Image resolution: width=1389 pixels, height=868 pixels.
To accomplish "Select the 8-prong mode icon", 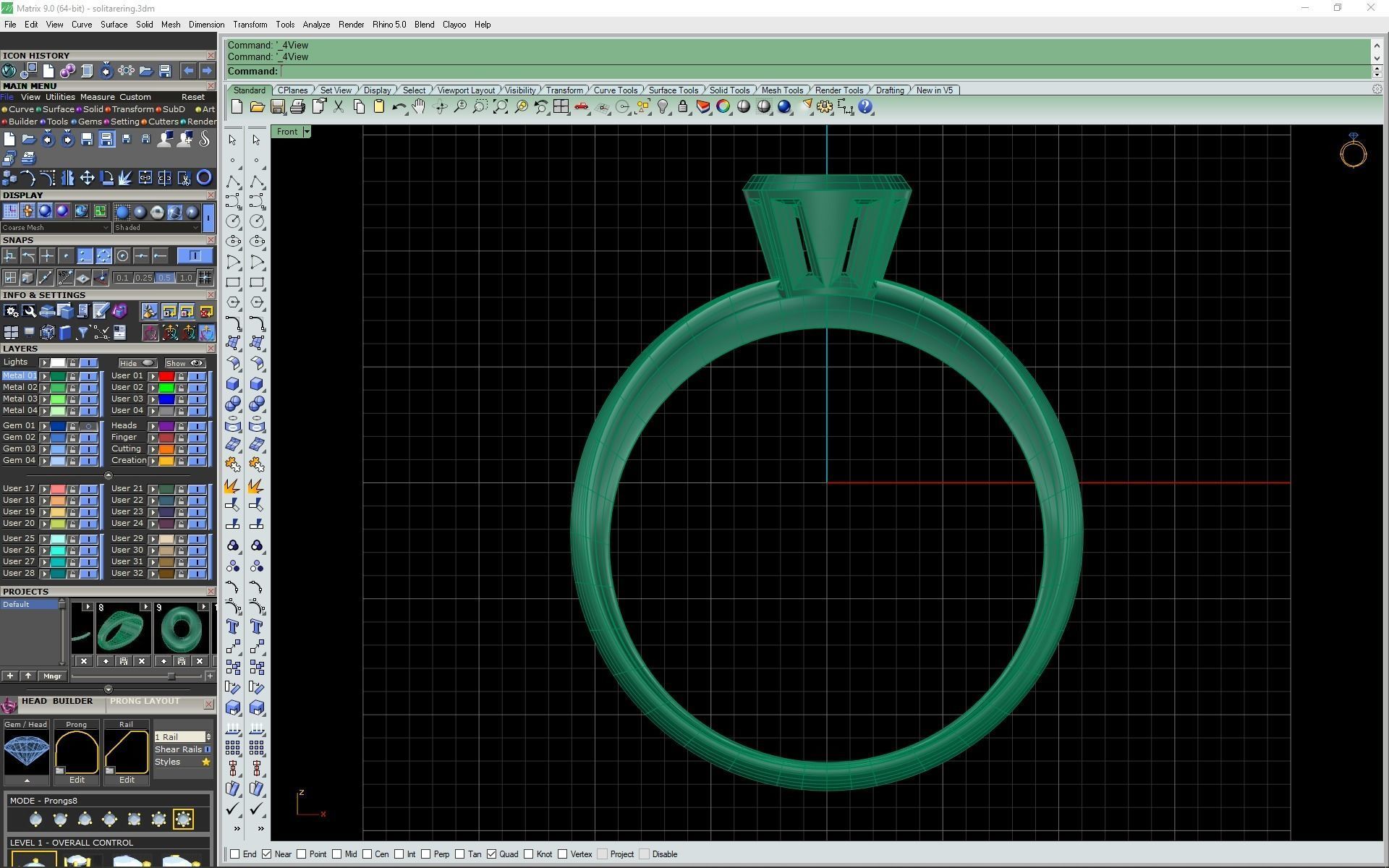I will [183, 819].
